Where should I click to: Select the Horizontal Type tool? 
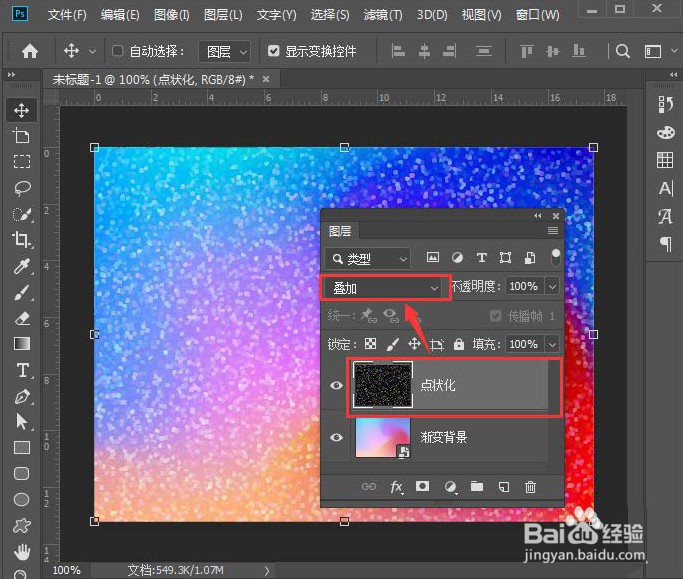pos(22,370)
